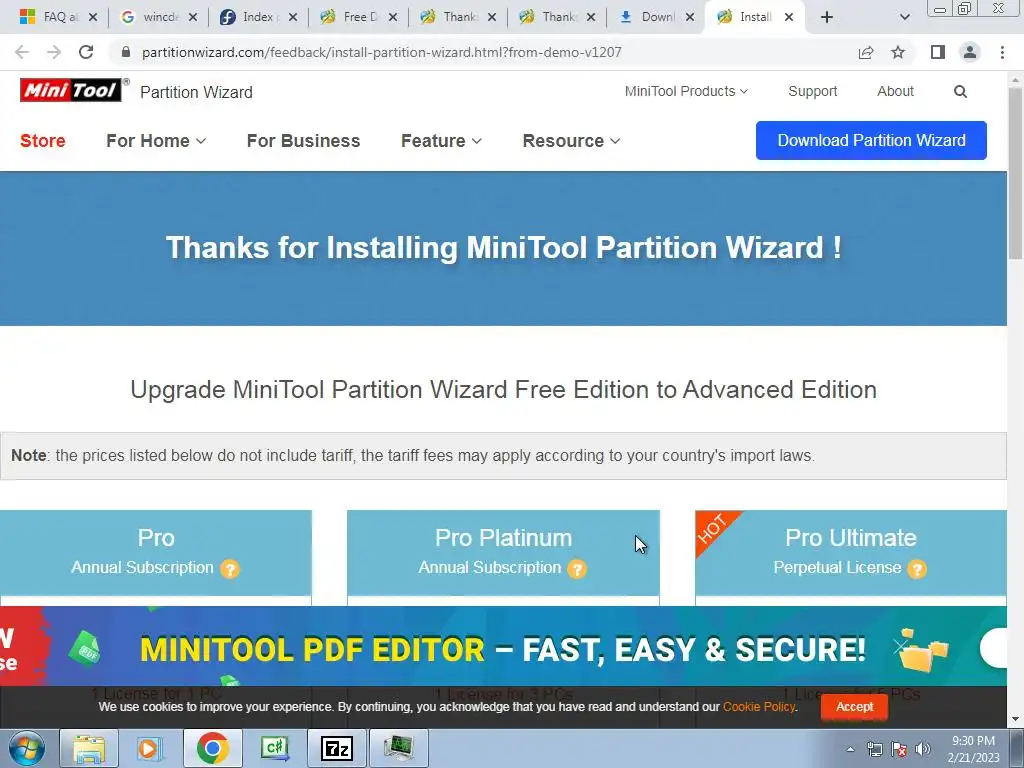Image resolution: width=1024 pixels, height=768 pixels.
Task: Click Download Partition Wizard button
Action: 871,140
